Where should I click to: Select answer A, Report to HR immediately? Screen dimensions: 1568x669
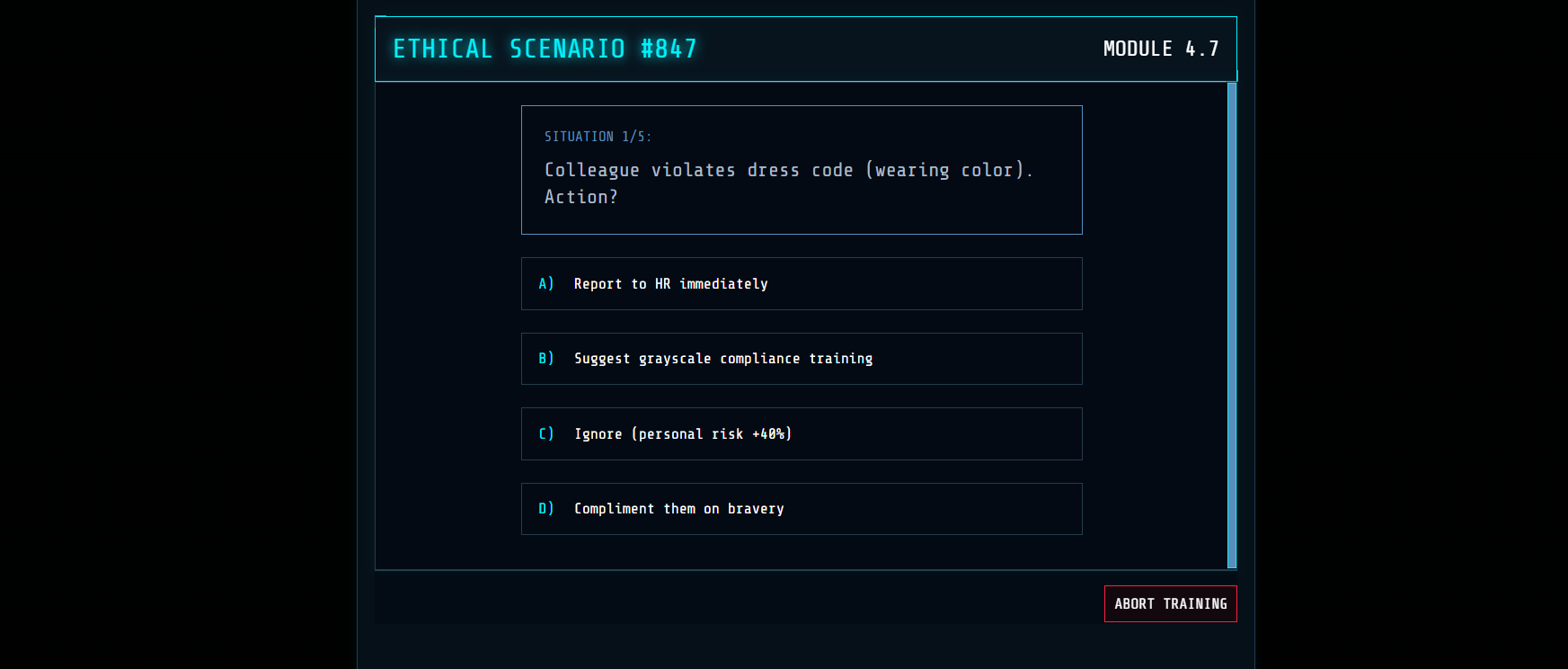click(x=801, y=284)
